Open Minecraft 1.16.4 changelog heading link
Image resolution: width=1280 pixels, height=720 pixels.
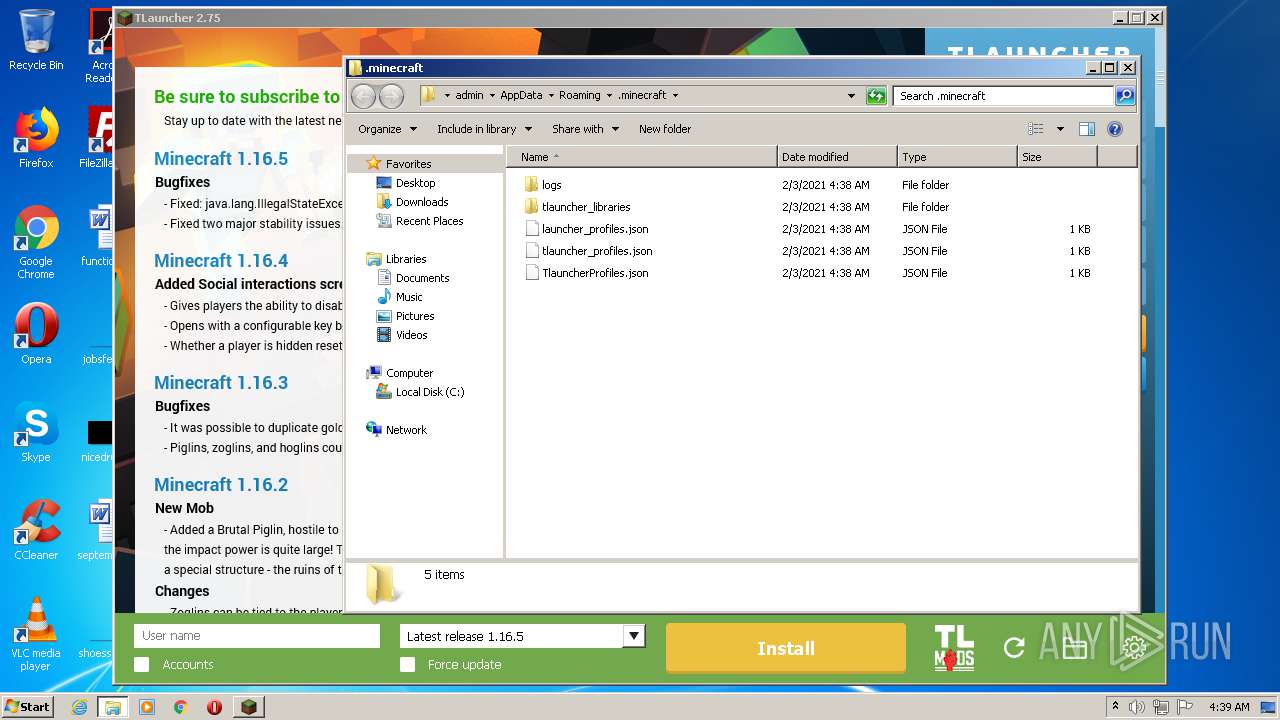pyautogui.click(x=221, y=261)
